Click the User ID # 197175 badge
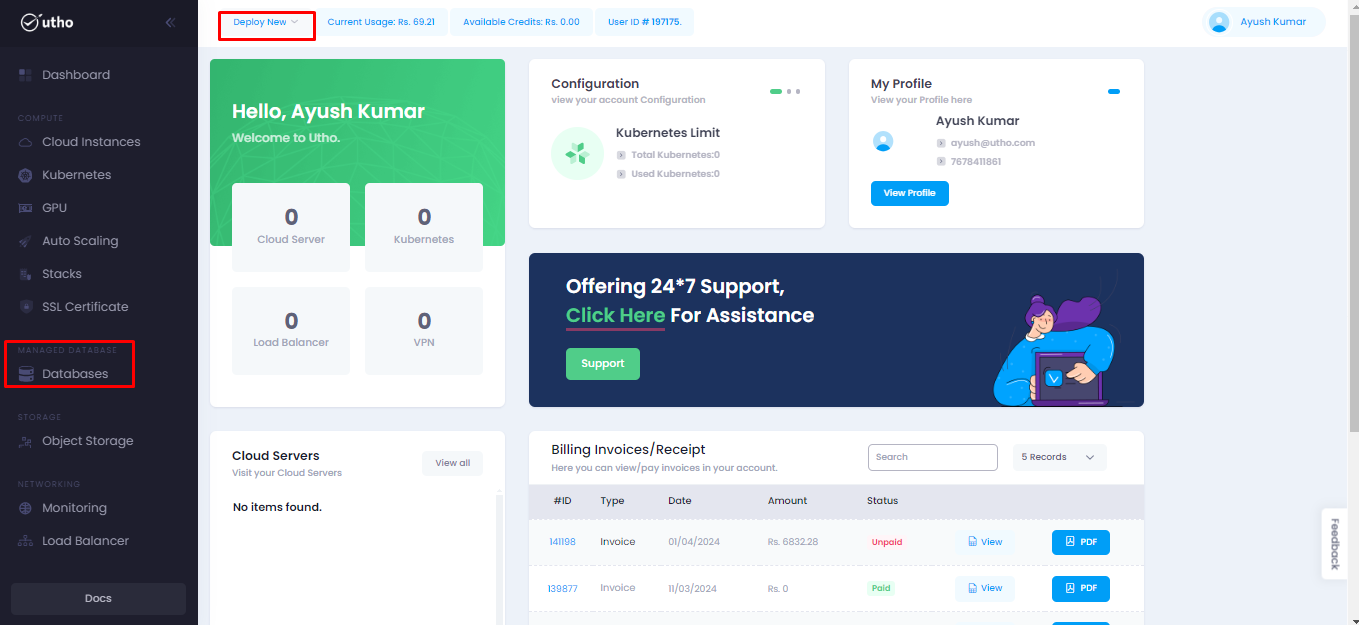1359x625 pixels. [644, 22]
